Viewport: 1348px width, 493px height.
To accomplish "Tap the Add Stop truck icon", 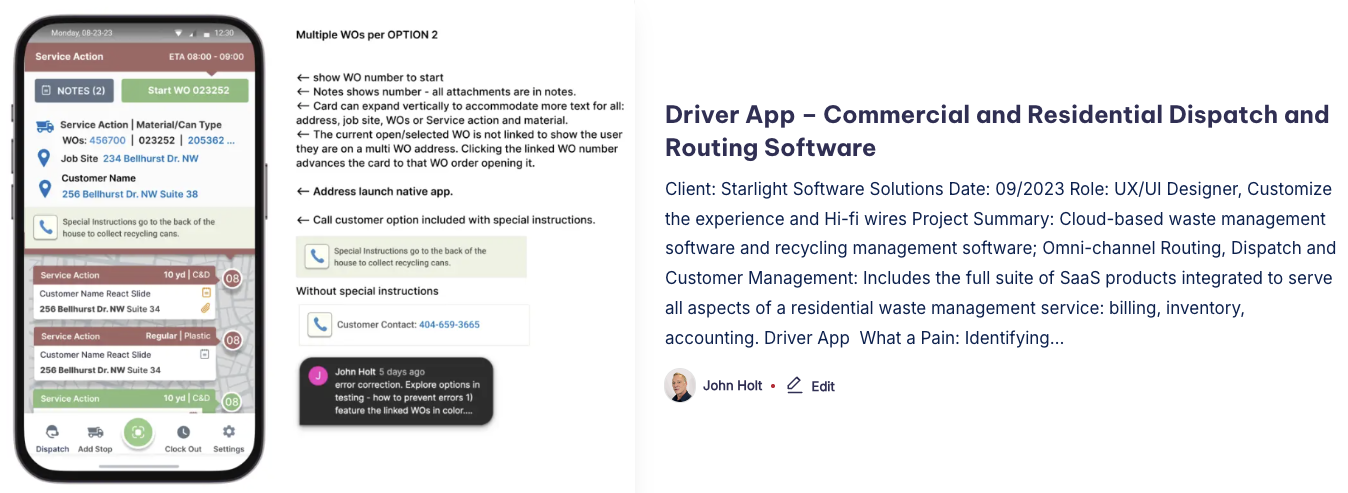I will click(x=95, y=432).
